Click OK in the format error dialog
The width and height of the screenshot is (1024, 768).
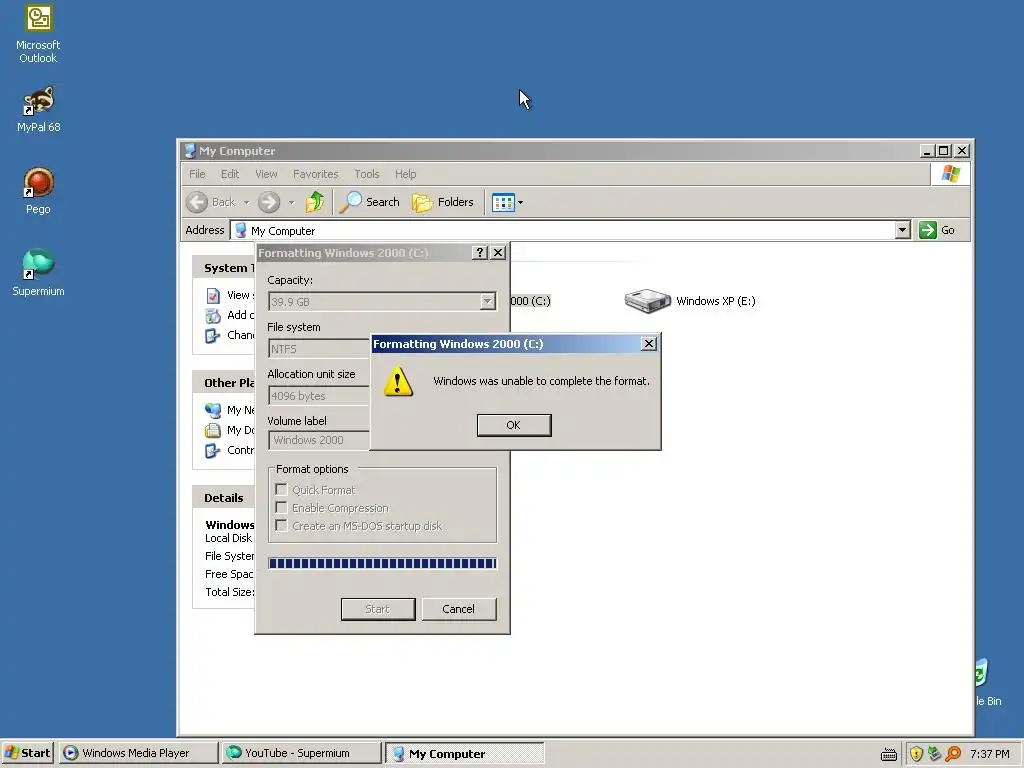click(514, 425)
